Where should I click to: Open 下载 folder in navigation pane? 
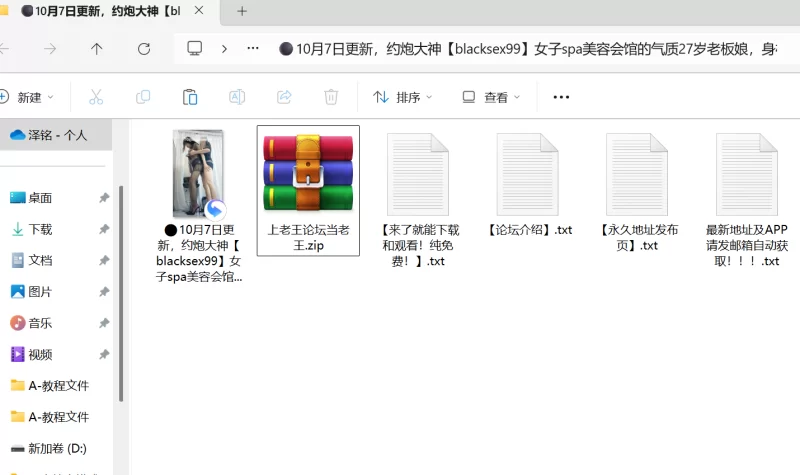(x=40, y=229)
